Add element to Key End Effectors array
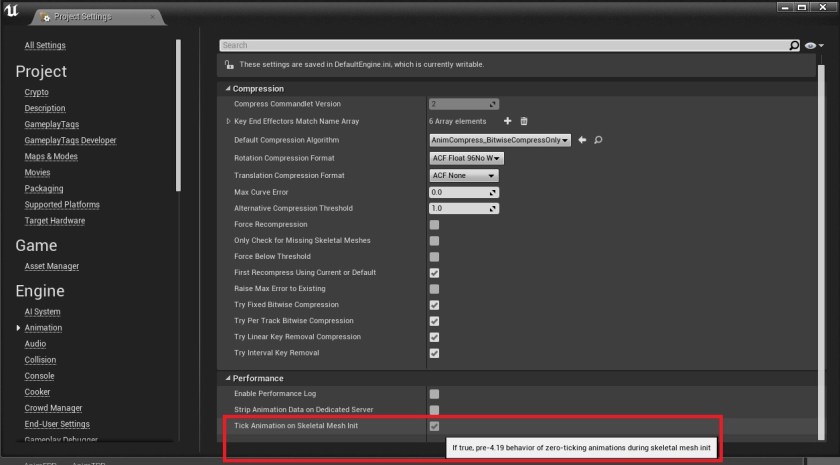The image size is (840, 465). click(x=507, y=121)
